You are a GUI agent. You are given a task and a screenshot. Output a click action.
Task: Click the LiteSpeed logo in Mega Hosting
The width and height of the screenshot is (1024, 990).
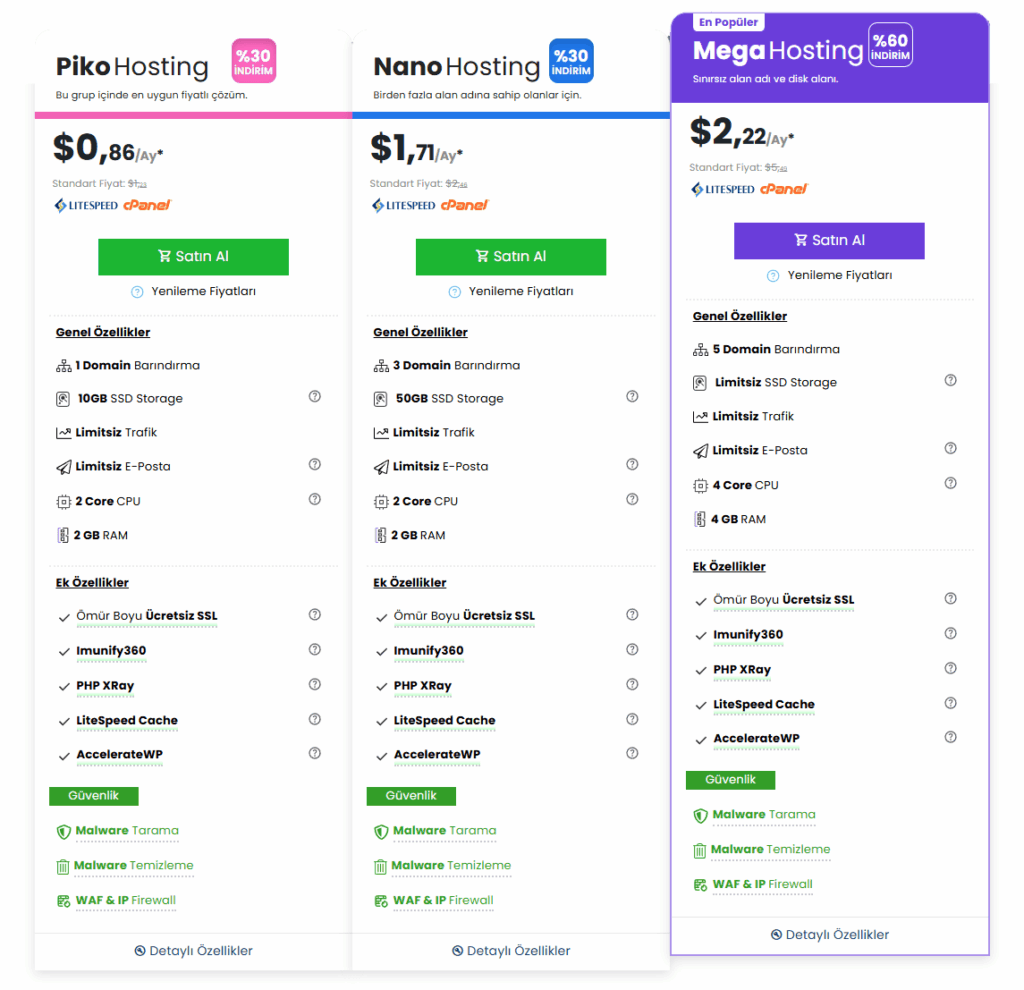723,189
